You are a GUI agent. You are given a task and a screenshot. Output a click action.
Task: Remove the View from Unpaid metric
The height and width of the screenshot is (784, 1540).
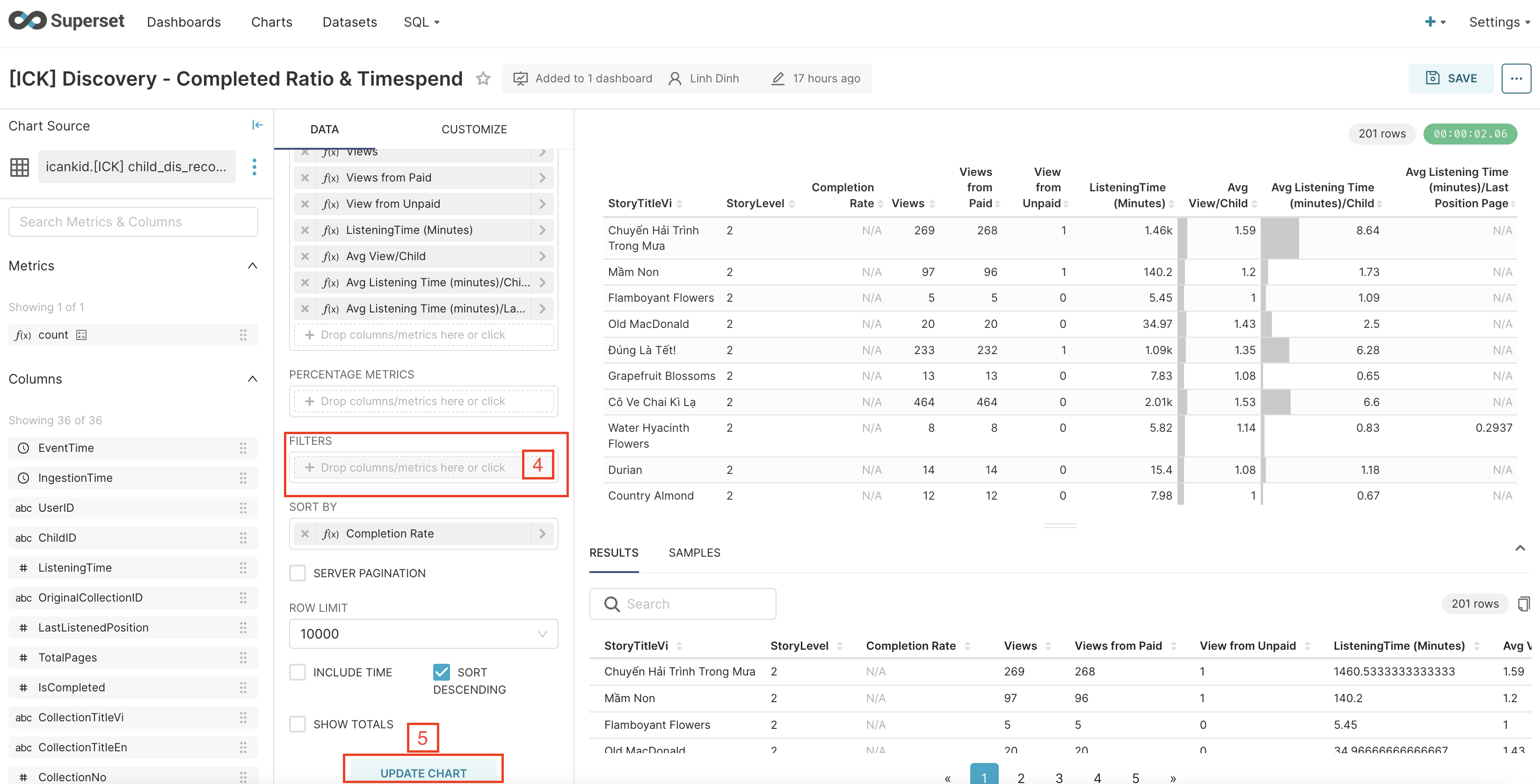[305, 204]
